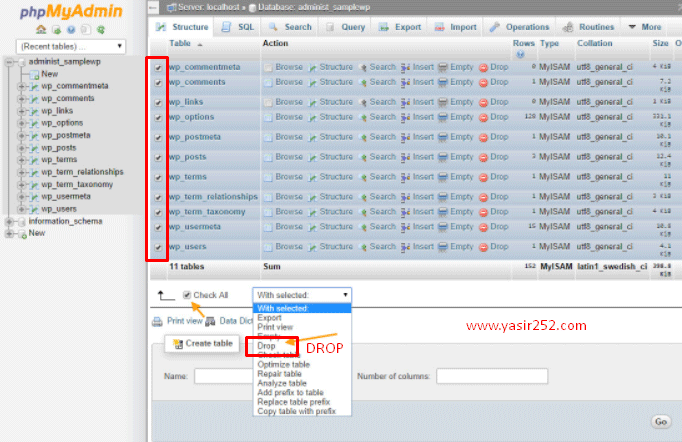Screen dimensions: 682x442
Task: Click the Browse icon for wp_commentmeta
Action: (268, 67)
